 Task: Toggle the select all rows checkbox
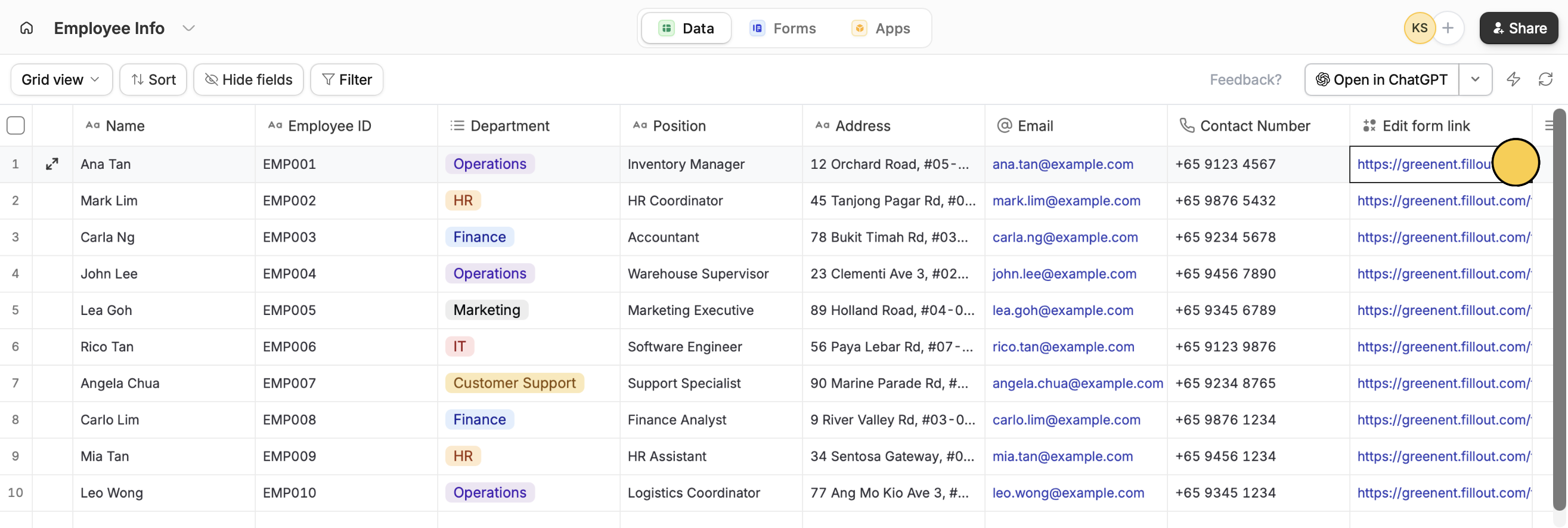pos(16,125)
